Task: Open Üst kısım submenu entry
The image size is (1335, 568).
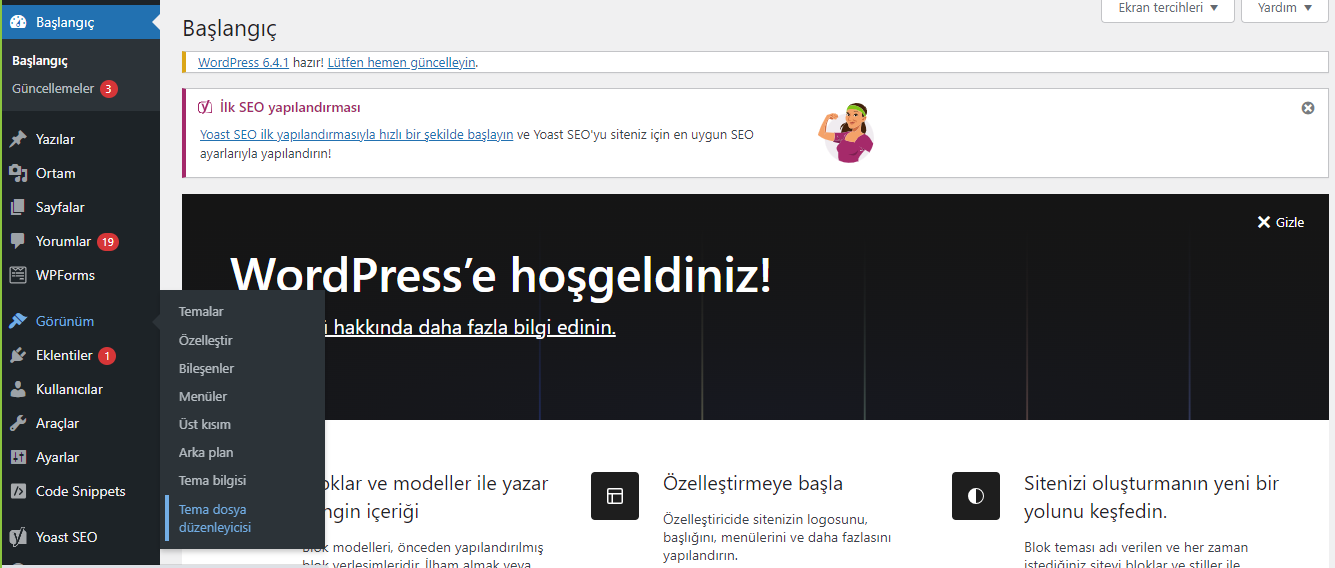Action: click(x=205, y=424)
